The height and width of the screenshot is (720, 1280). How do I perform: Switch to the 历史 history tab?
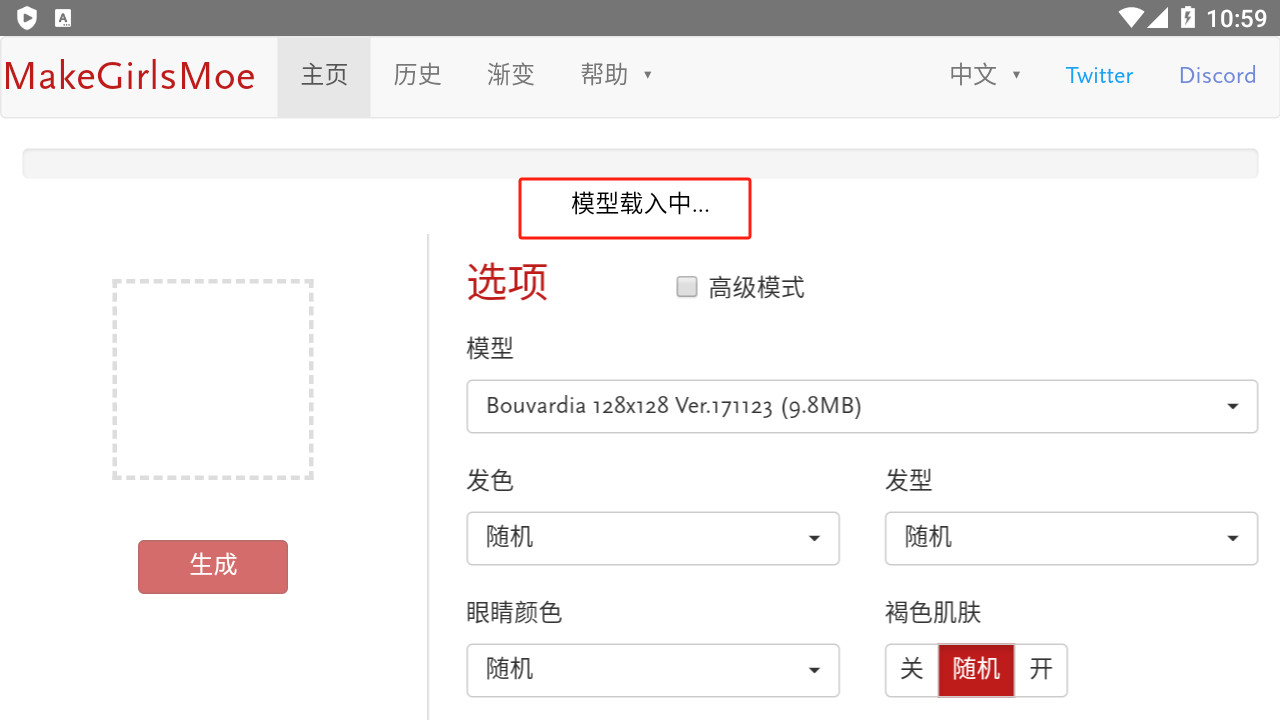[x=417, y=76]
